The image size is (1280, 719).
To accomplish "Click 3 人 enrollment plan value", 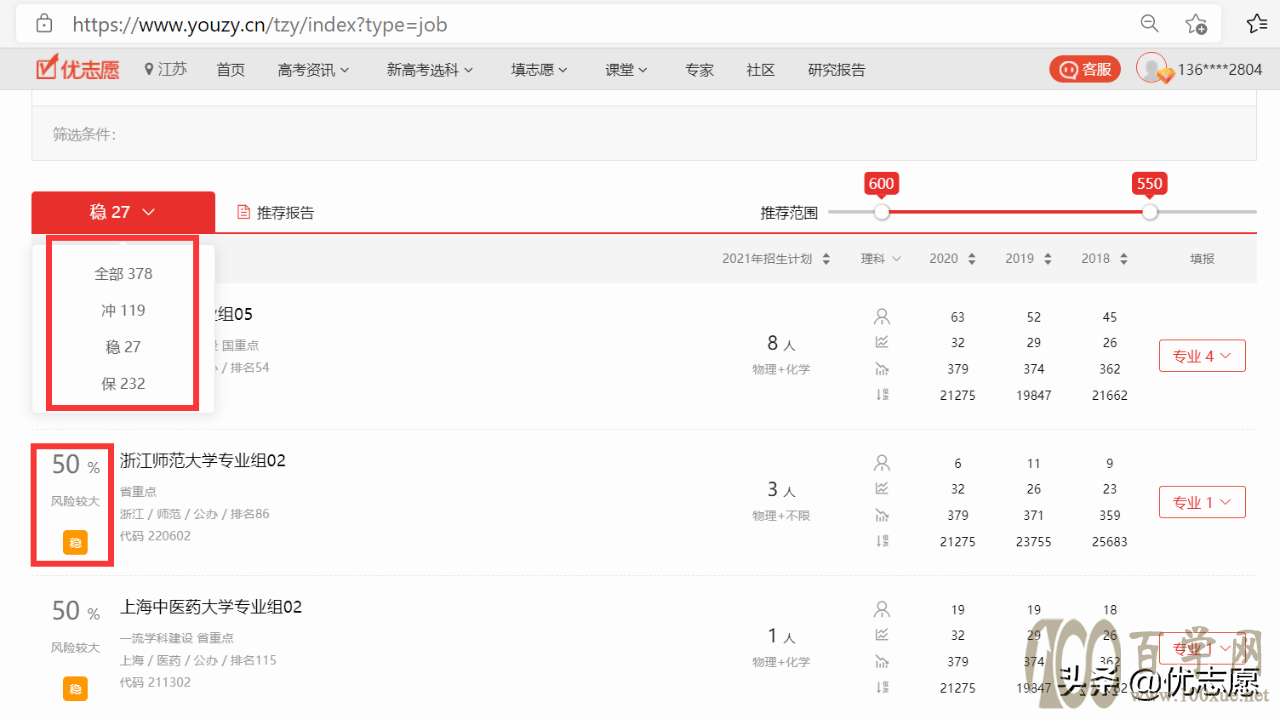I will point(781,490).
